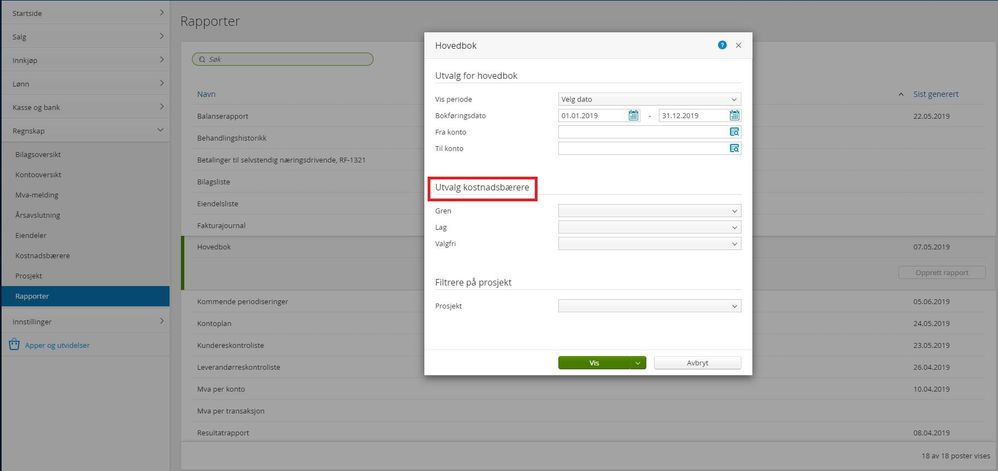This screenshot has width=998, height=471.
Task: Click the Apper og utvidelser shopping bag icon
Action: pos(14,345)
